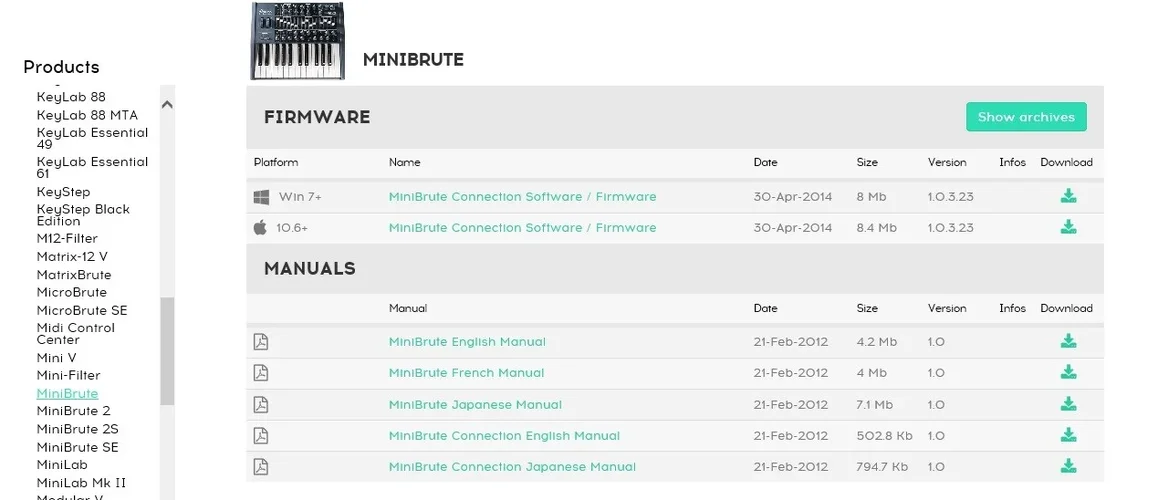Download MiniBrute Connection English Manual
This screenshot has height=500, width=1158.
click(1068, 435)
